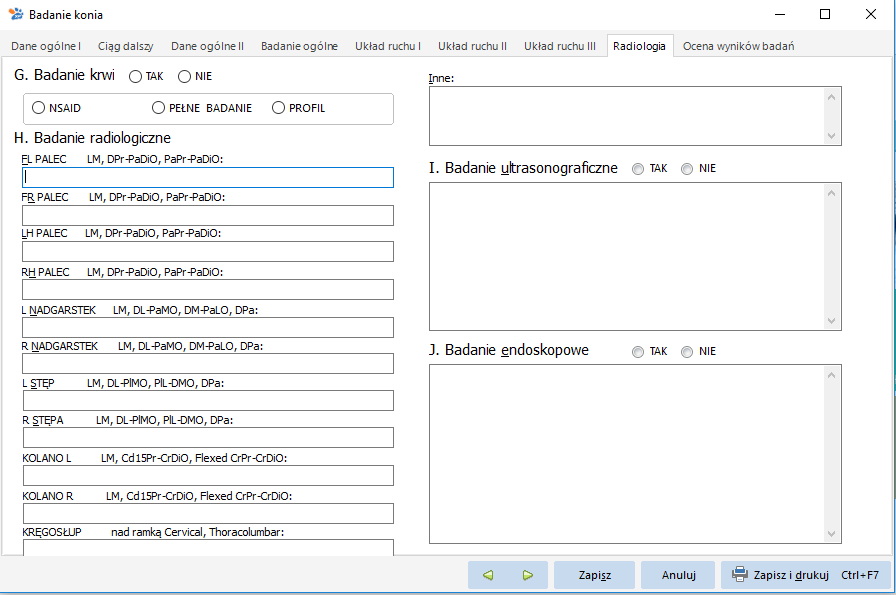Maximize the Badanie konia window
This screenshot has height=595, width=896.
tap(825, 14)
